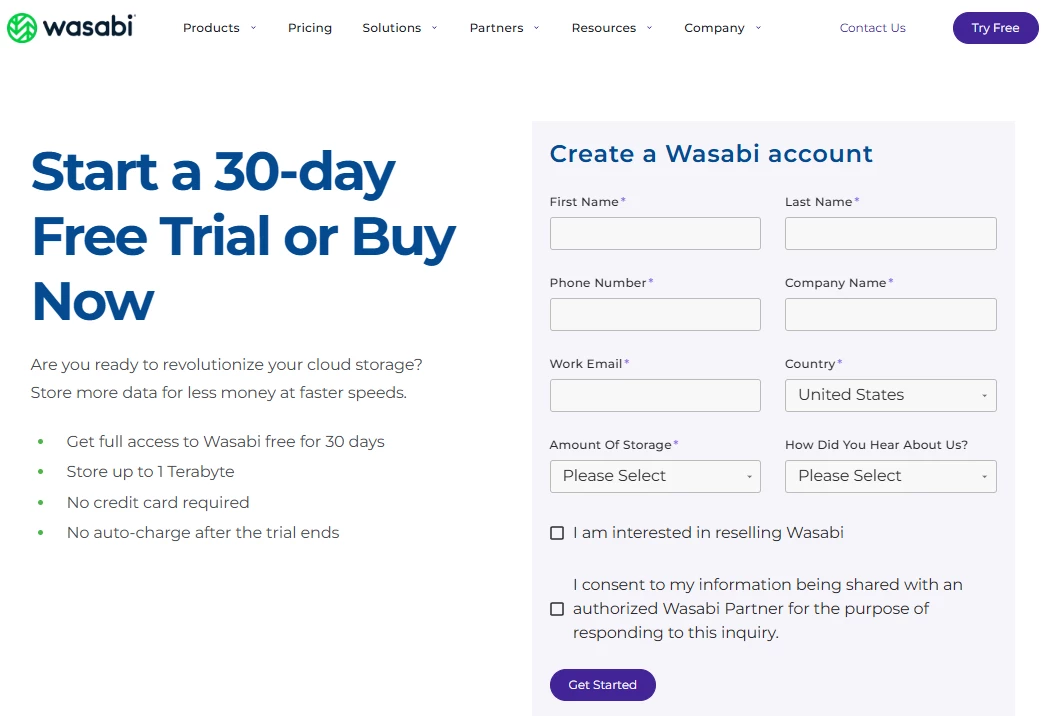The width and height of the screenshot is (1055, 716).
Task: Expand the Products menu chevron
Action: click(254, 28)
